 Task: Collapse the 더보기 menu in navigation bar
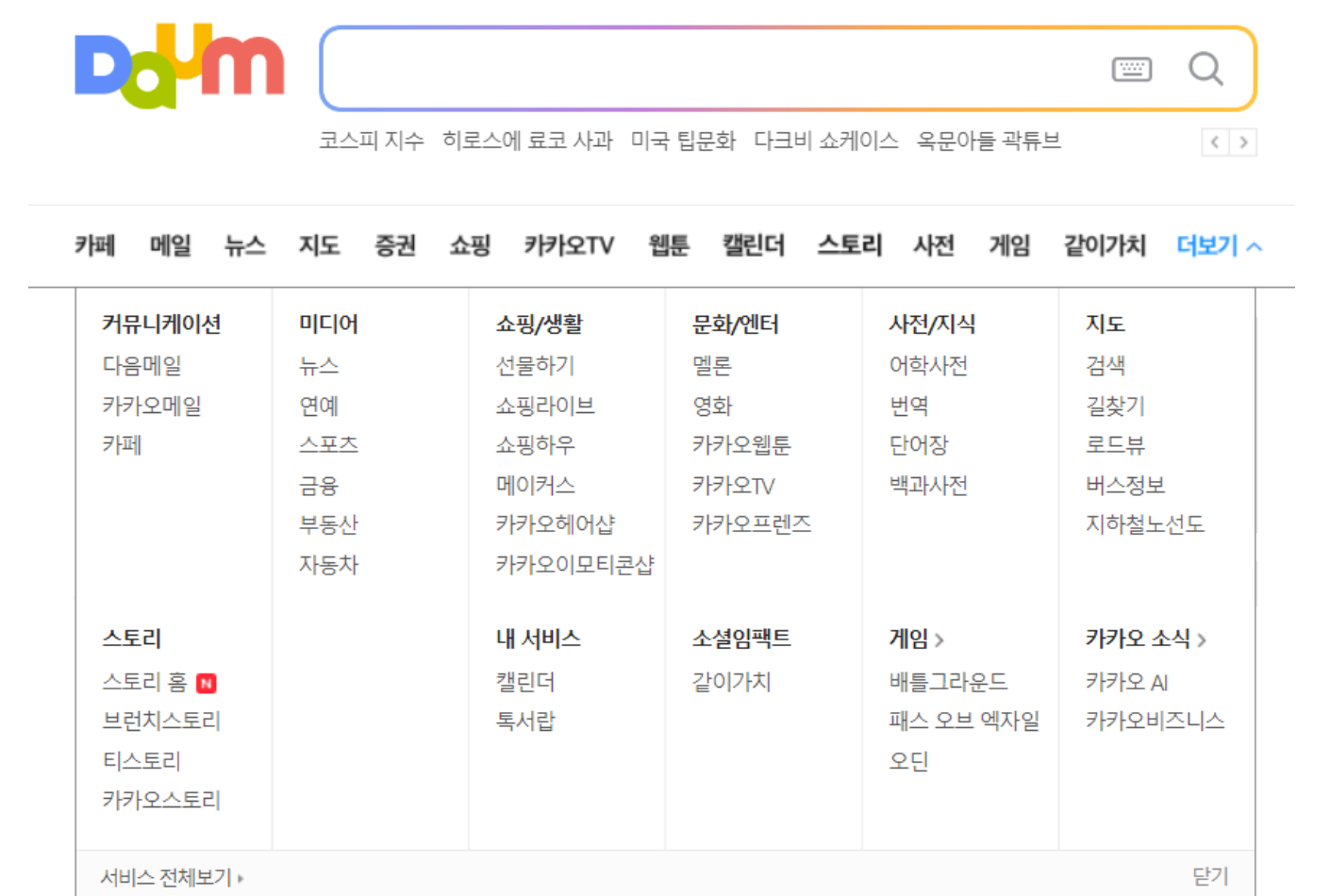click(1219, 246)
